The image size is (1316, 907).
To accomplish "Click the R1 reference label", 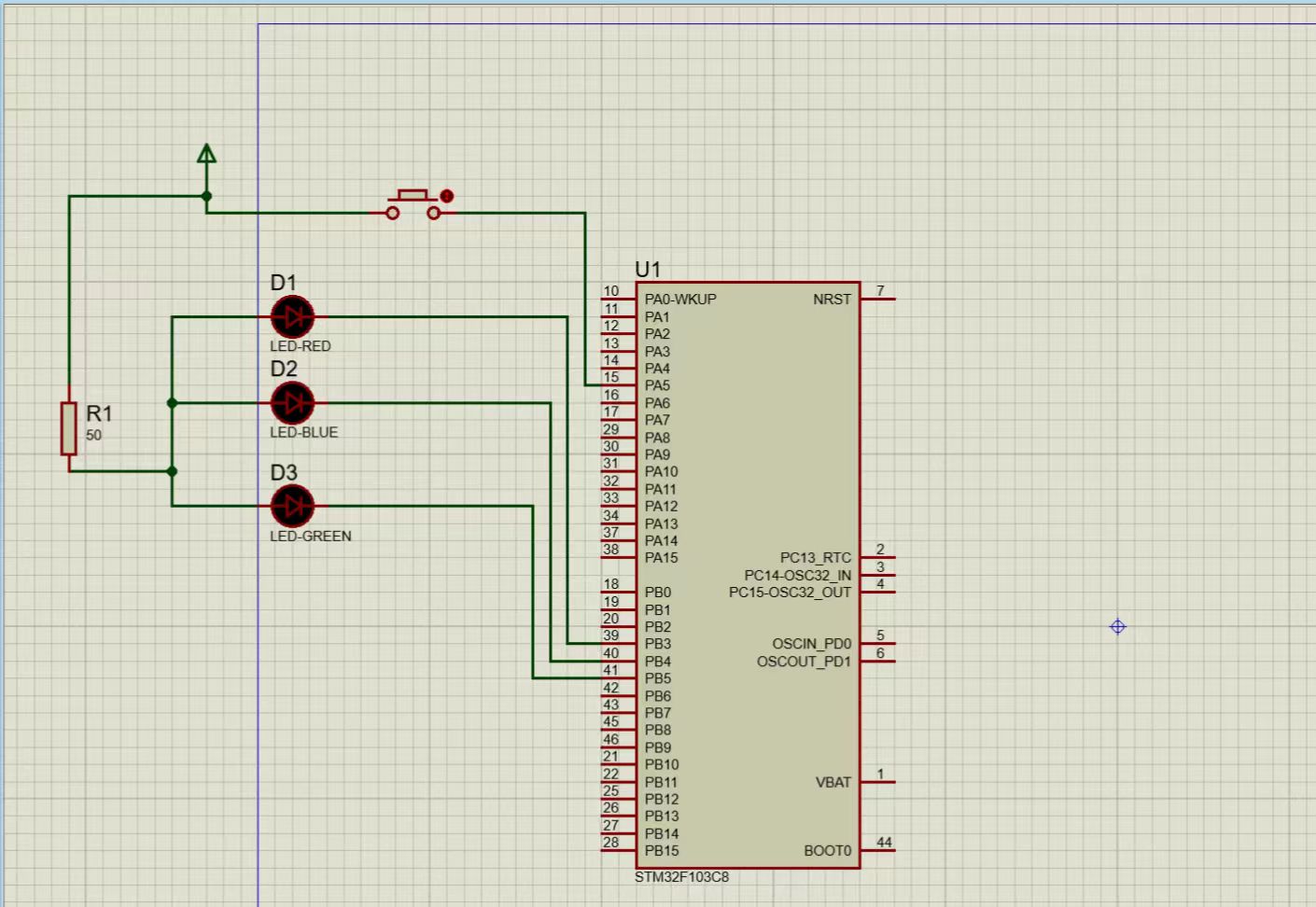I will (99, 413).
